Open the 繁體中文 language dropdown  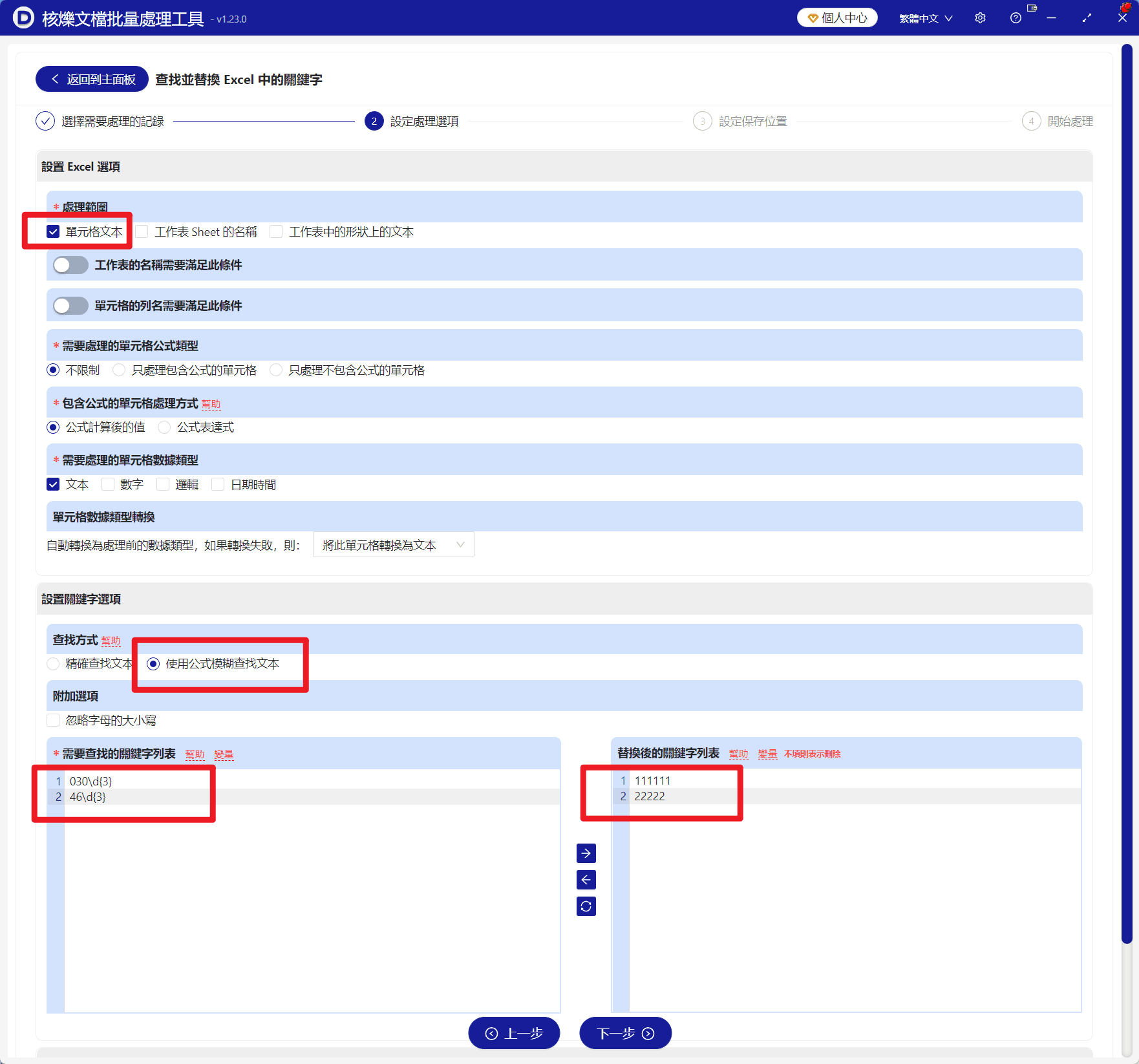point(926,18)
